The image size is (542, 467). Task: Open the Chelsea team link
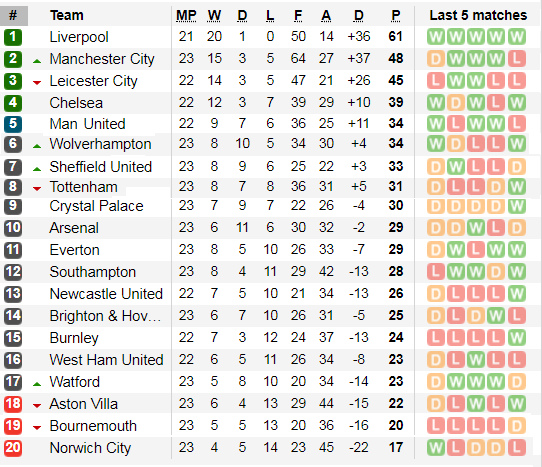76,103
